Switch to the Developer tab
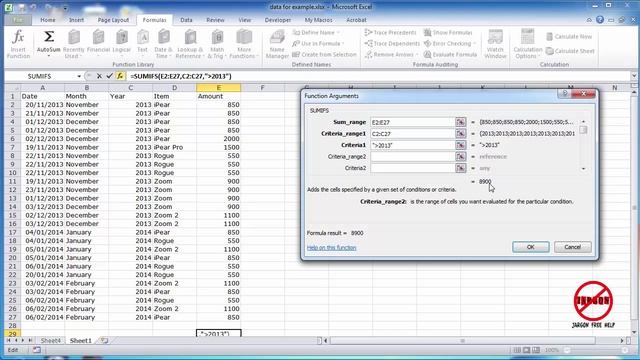The height and width of the screenshot is (360, 640). pos(278,20)
